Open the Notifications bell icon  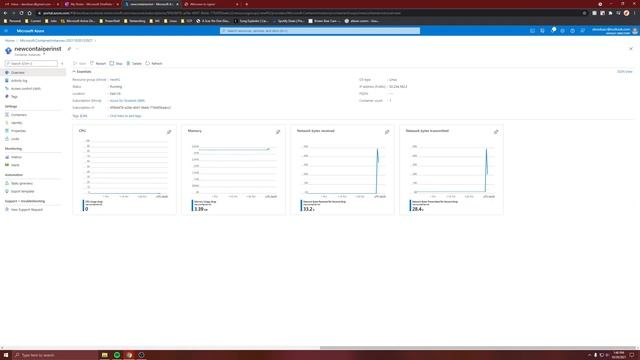(x=552, y=31)
